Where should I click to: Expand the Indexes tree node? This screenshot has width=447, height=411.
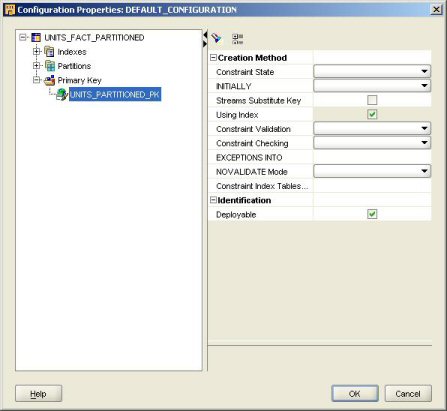[x=36, y=52]
